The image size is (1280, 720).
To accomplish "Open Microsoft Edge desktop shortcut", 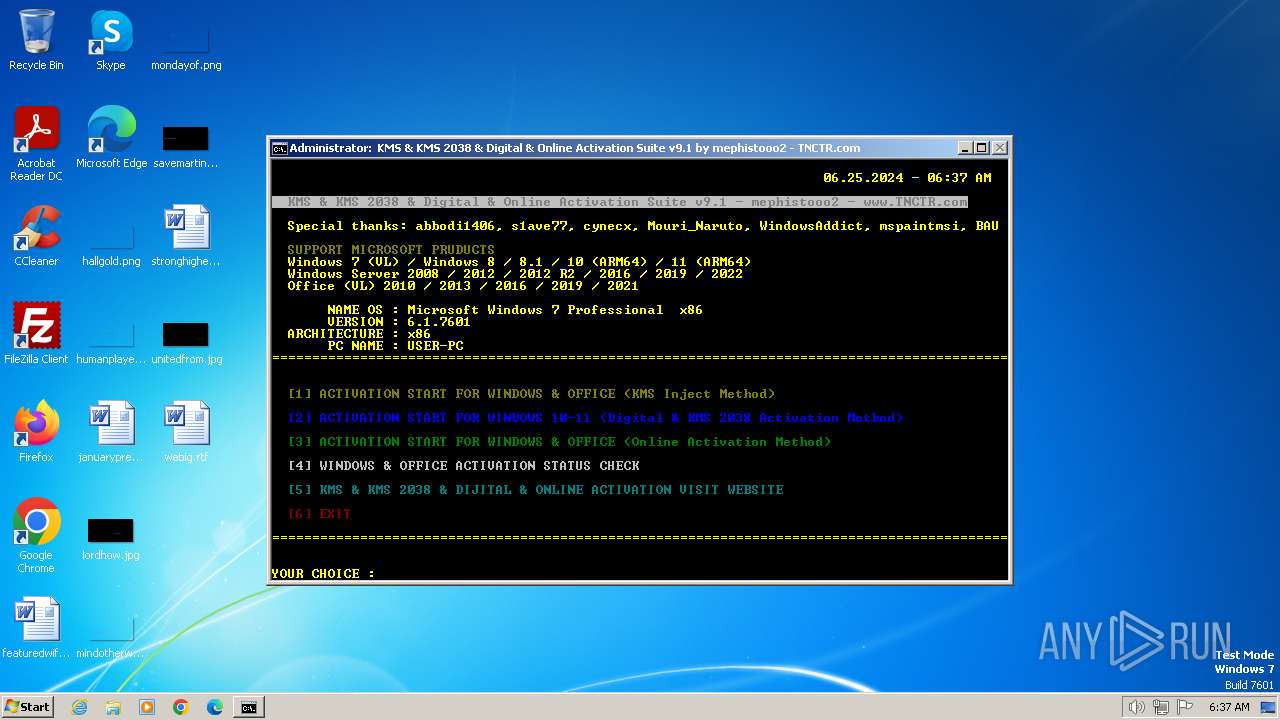I will tap(111, 137).
